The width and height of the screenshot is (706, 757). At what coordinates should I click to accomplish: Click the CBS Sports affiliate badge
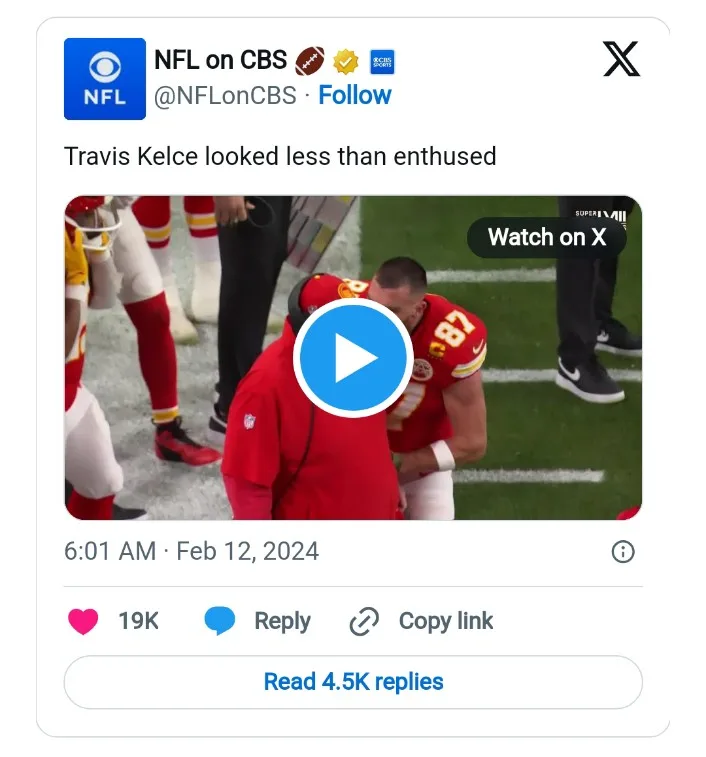pyautogui.click(x=381, y=61)
